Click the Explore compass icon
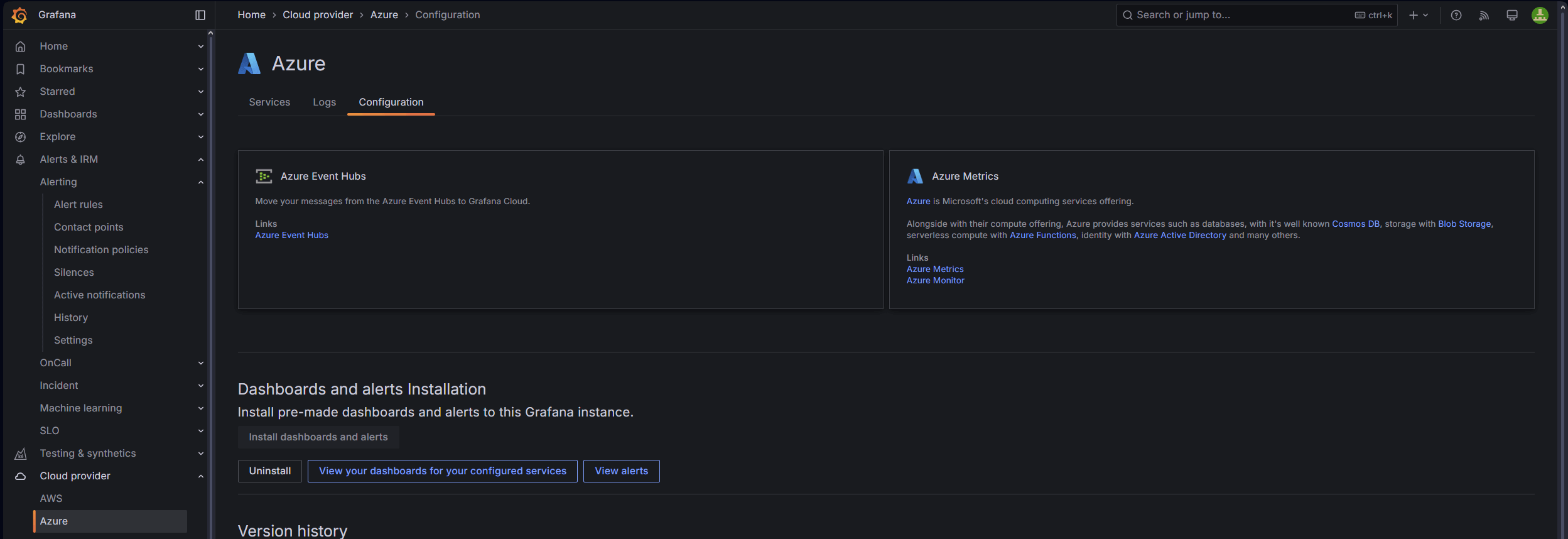This screenshot has height=539, width=1568. (x=21, y=137)
